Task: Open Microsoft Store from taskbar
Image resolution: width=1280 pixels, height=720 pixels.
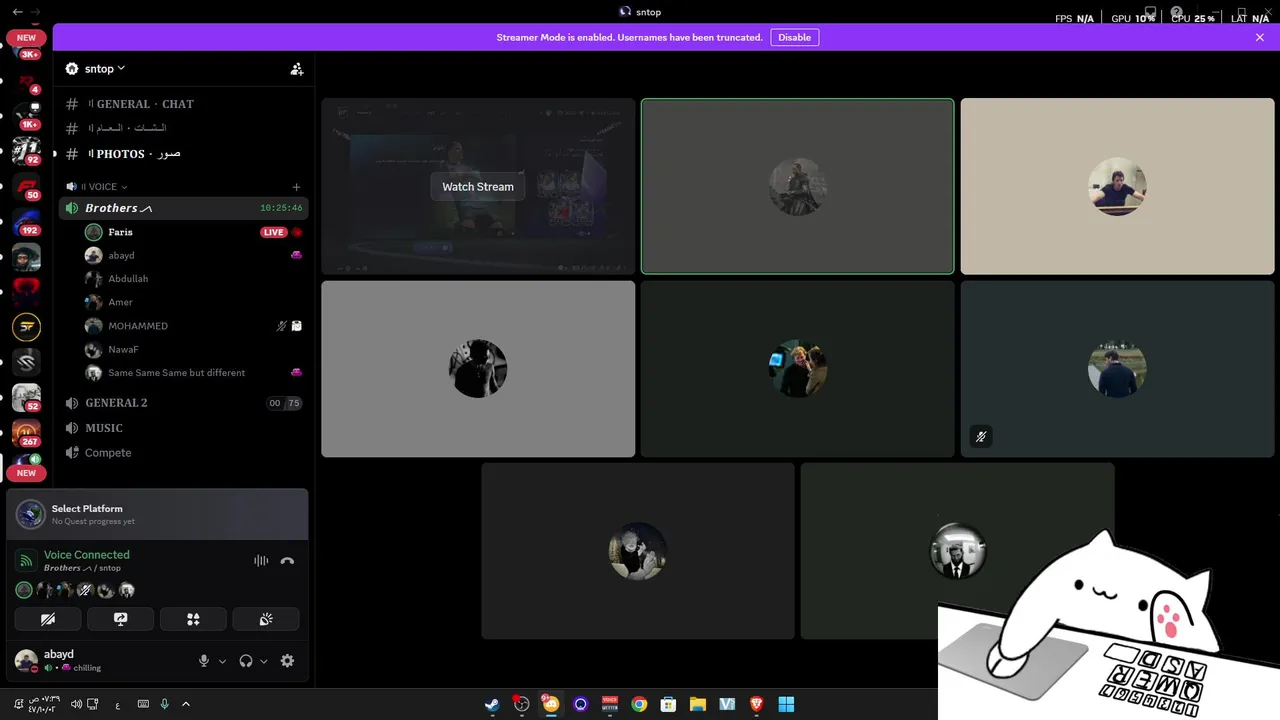Action: pos(668,705)
